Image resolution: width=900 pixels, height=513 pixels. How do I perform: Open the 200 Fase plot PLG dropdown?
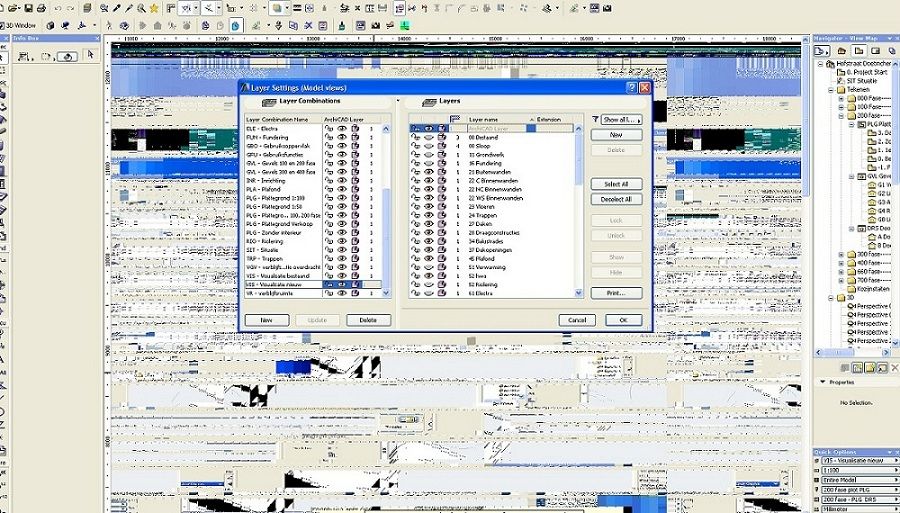[x=860, y=489]
